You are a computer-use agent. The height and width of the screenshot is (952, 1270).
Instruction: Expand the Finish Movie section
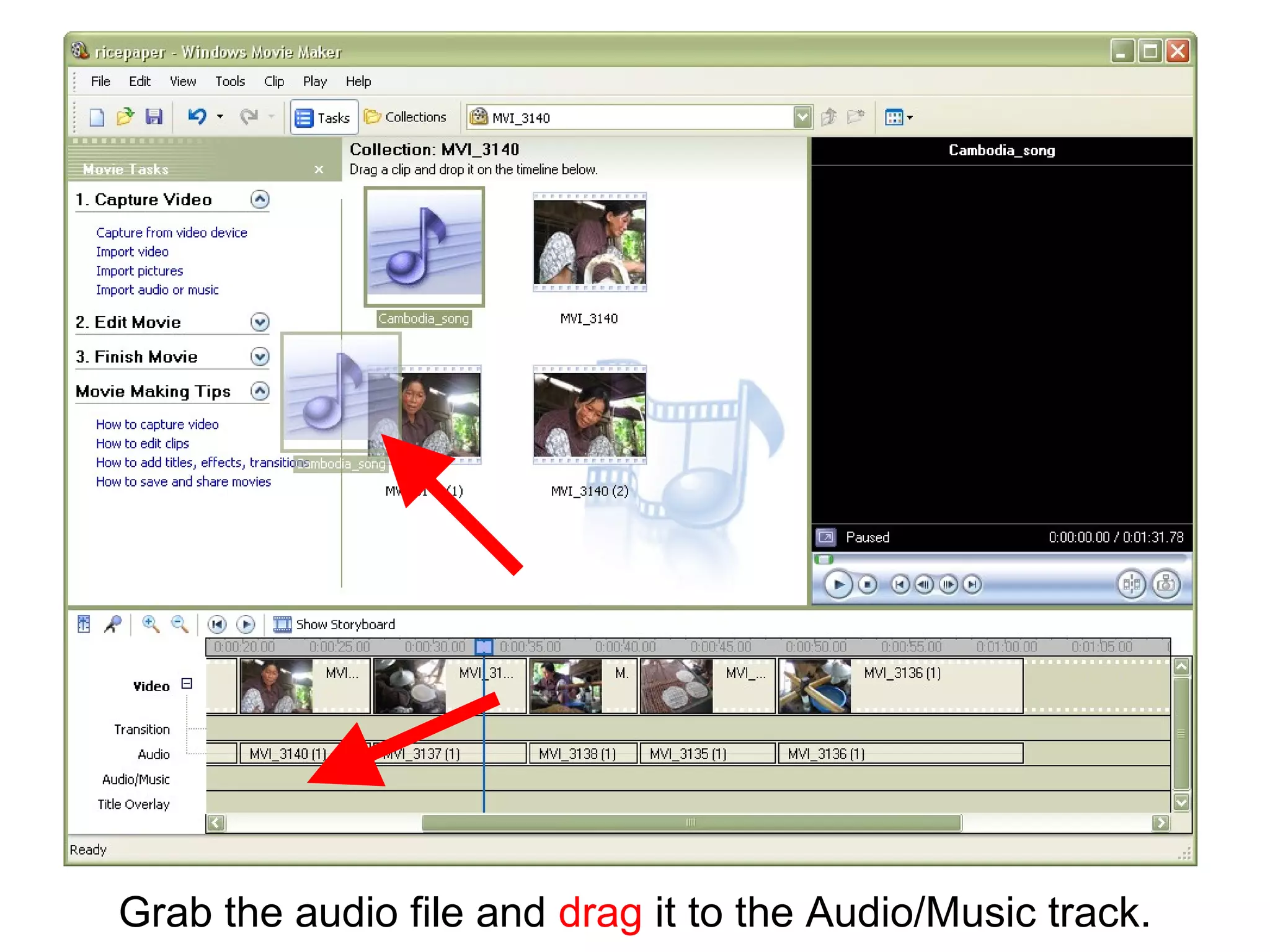[x=260, y=356]
